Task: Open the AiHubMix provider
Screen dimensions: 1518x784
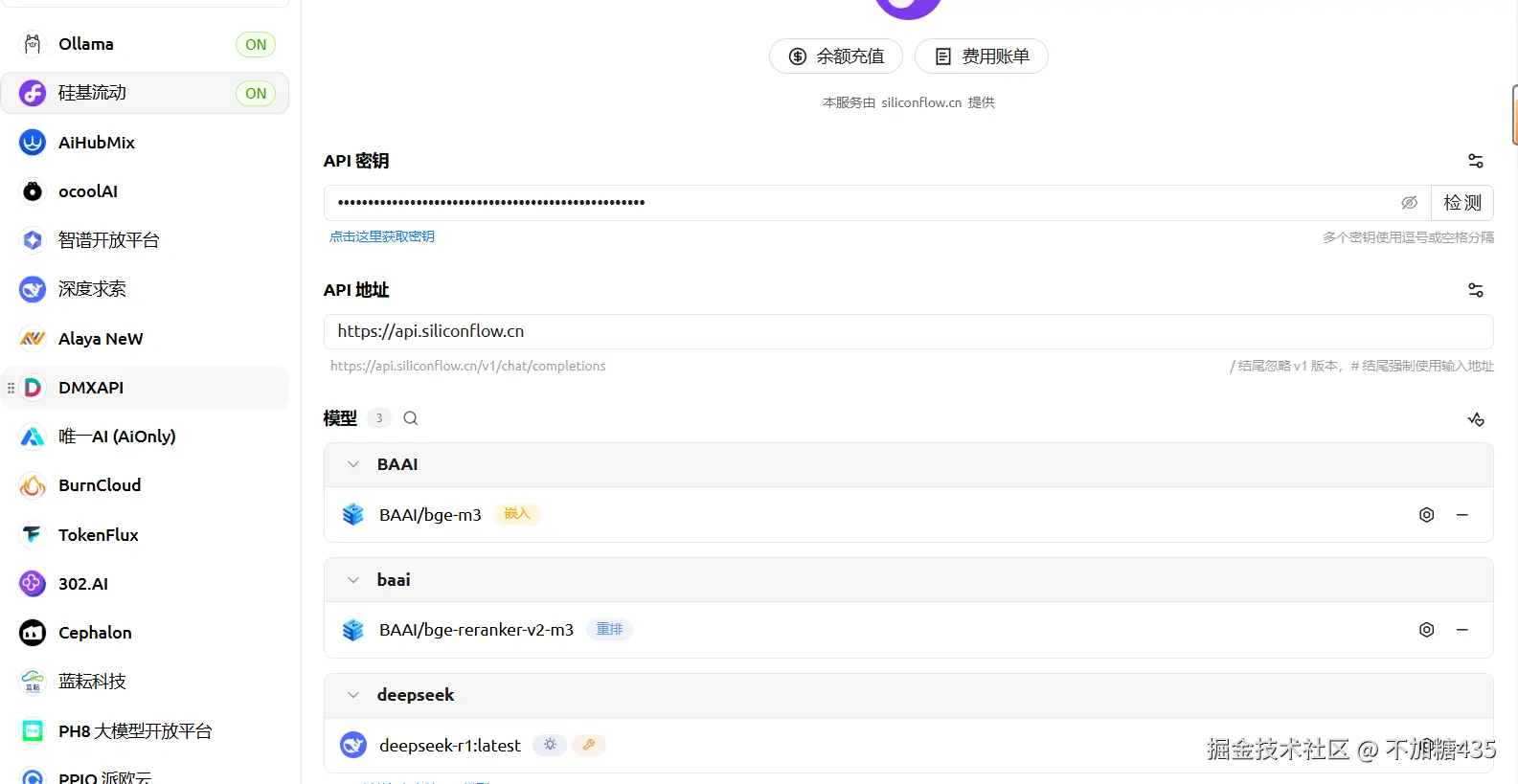Action: click(145, 143)
